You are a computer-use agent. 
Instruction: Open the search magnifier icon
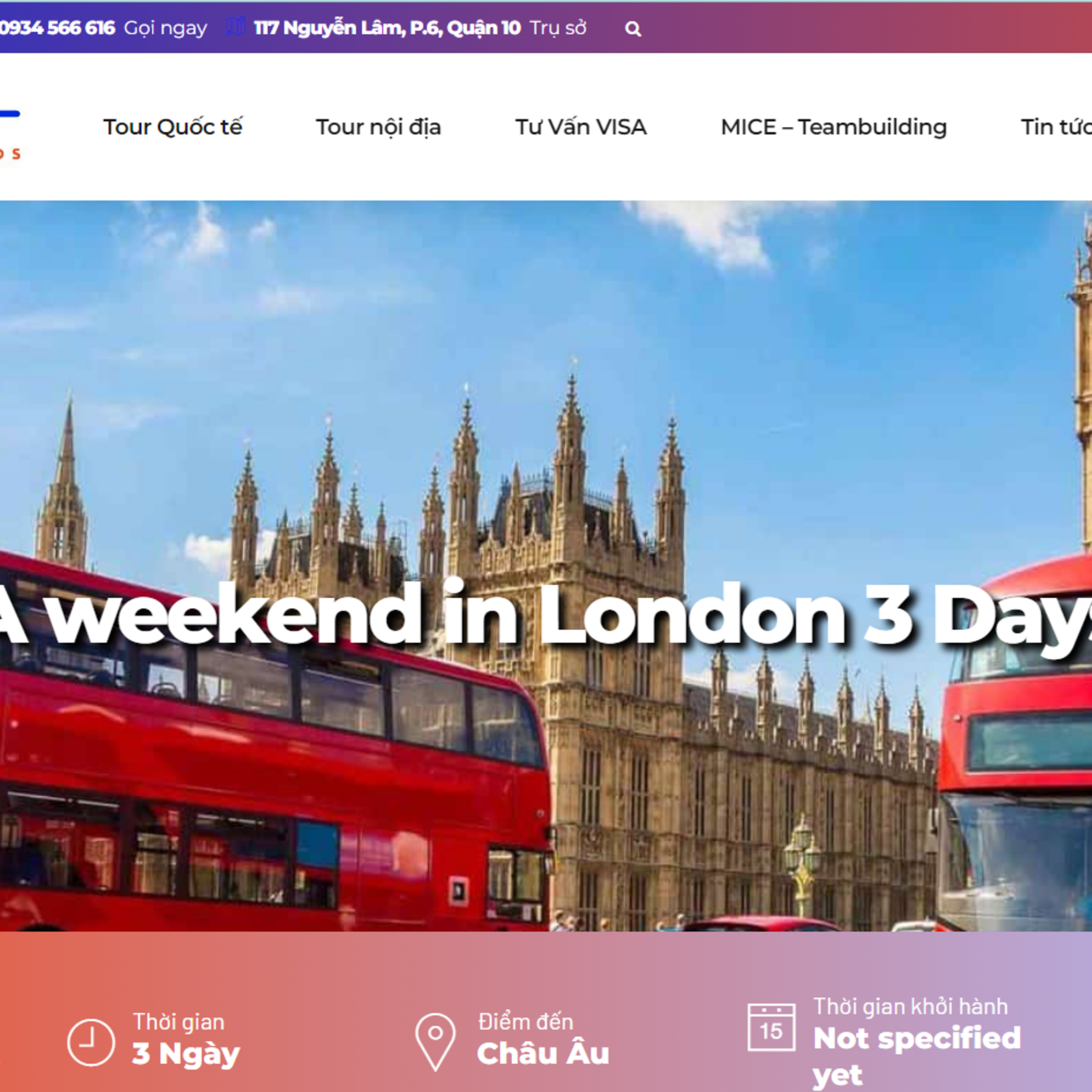633,29
